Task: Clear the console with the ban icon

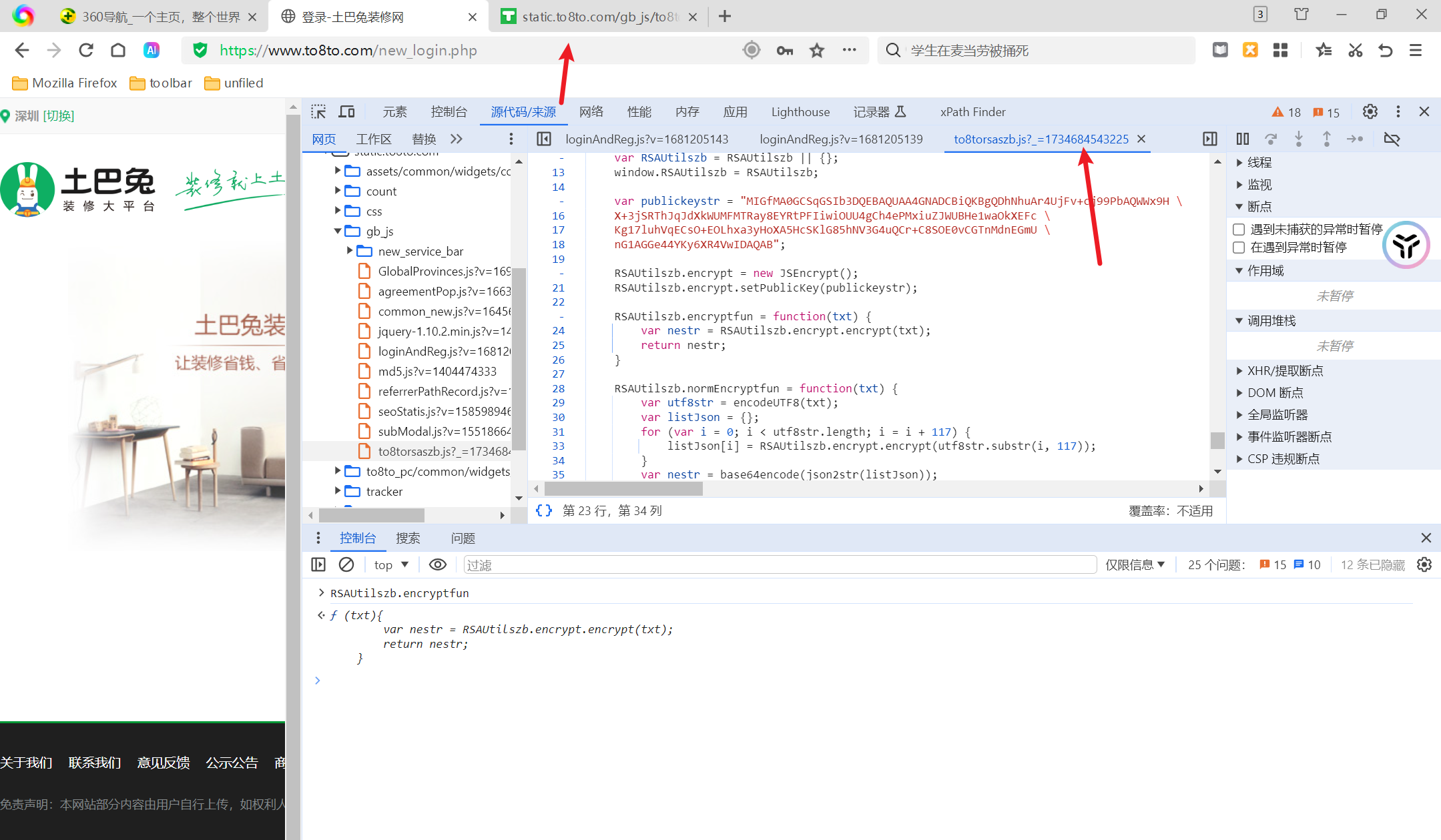Action: tap(346, 564)
